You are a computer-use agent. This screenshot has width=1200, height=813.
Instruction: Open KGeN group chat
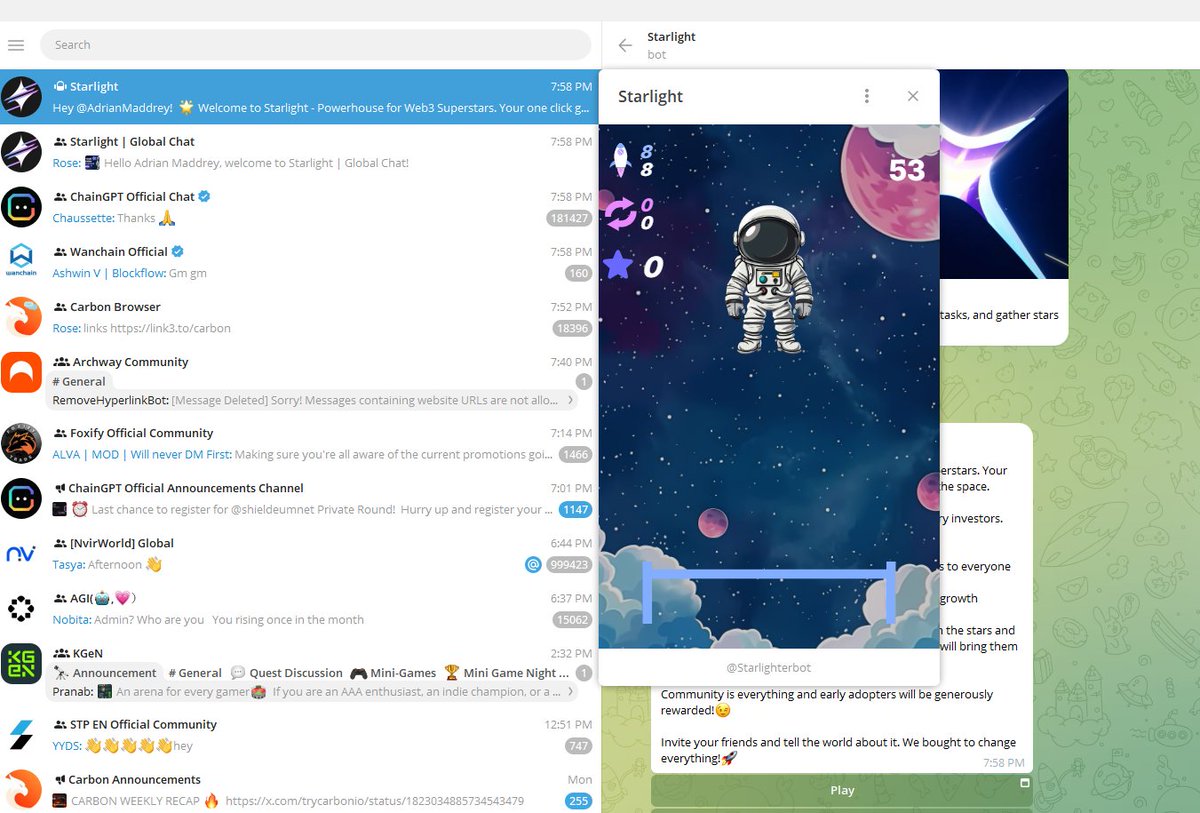[300, 672]
